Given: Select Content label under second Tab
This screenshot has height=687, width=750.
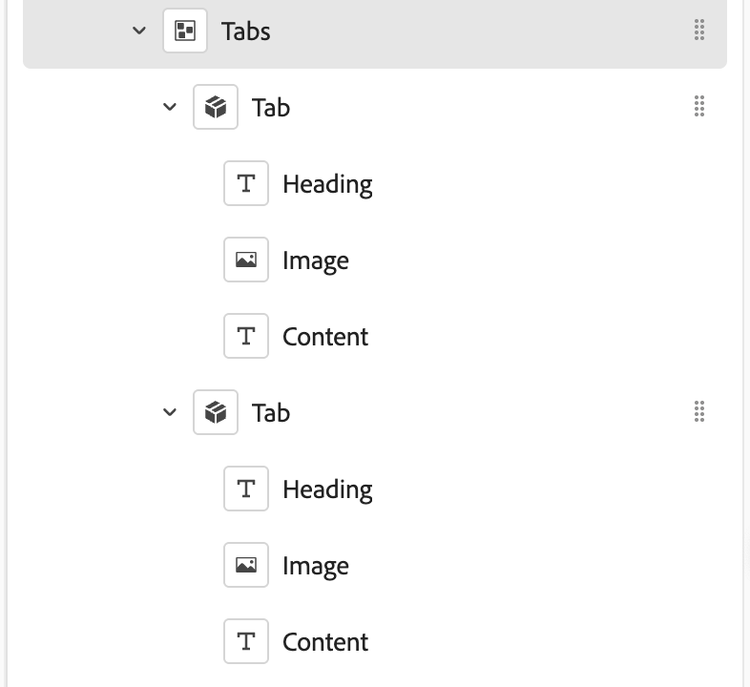Looking at the screenshot, I should pos(325,641).
